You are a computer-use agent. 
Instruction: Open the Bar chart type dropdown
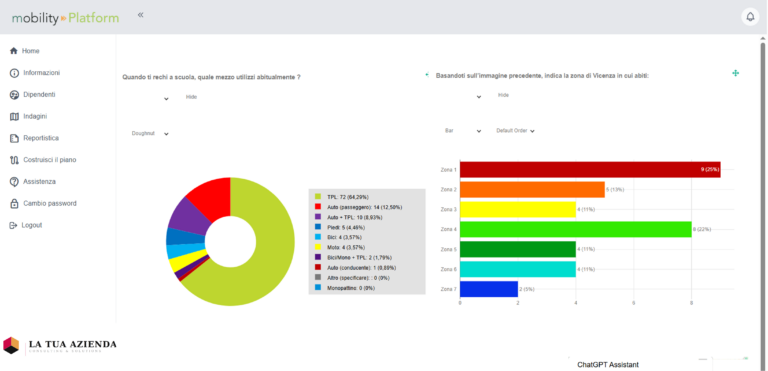pos(463,131)
